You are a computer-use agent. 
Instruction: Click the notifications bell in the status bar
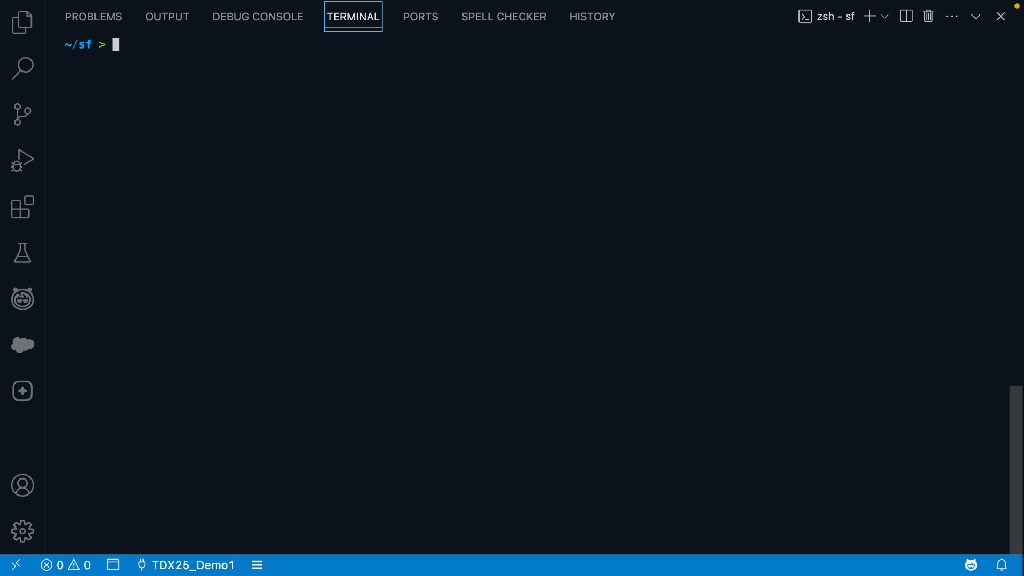coord(1001,565)
